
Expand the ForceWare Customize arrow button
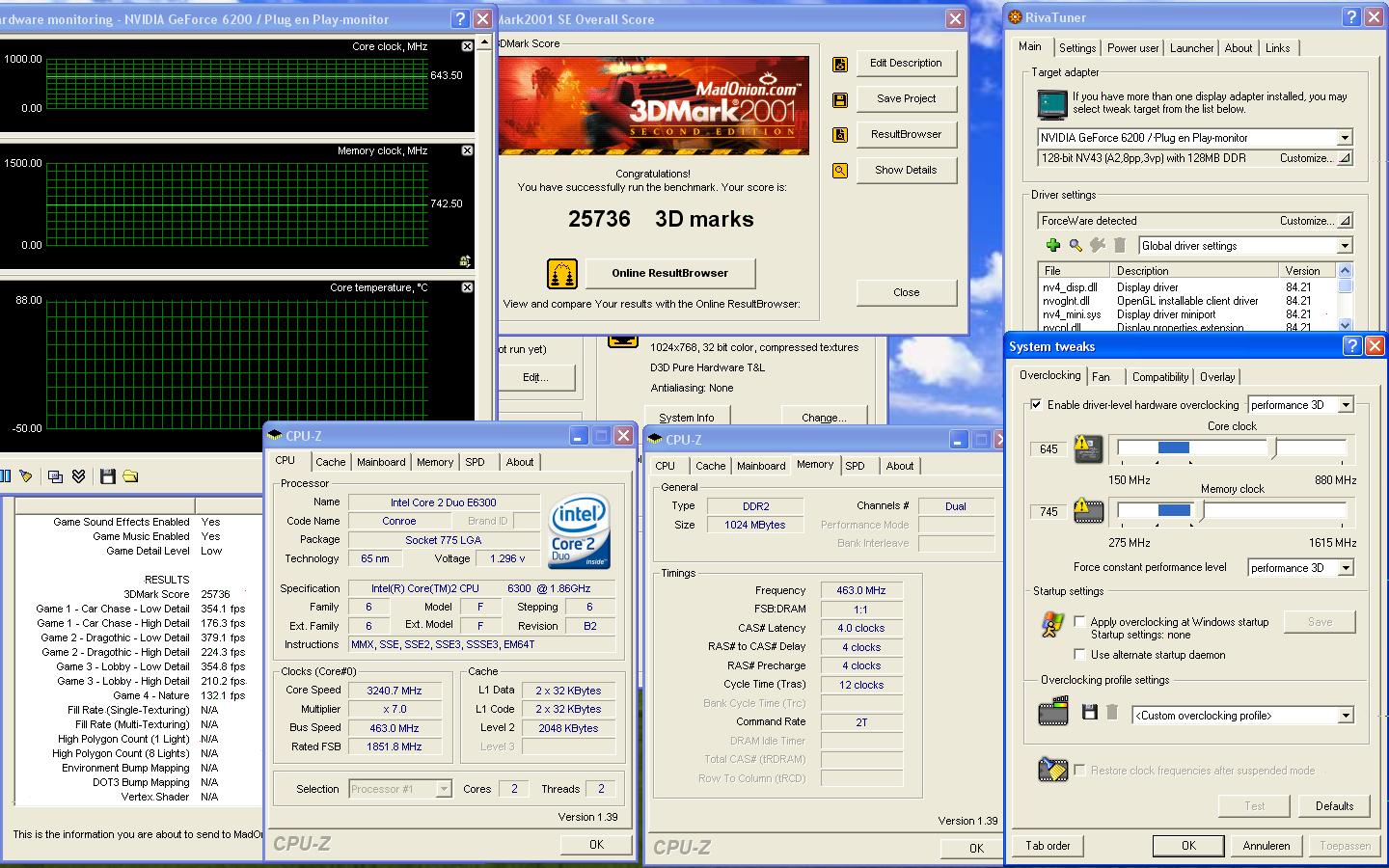pos(1345,221)
